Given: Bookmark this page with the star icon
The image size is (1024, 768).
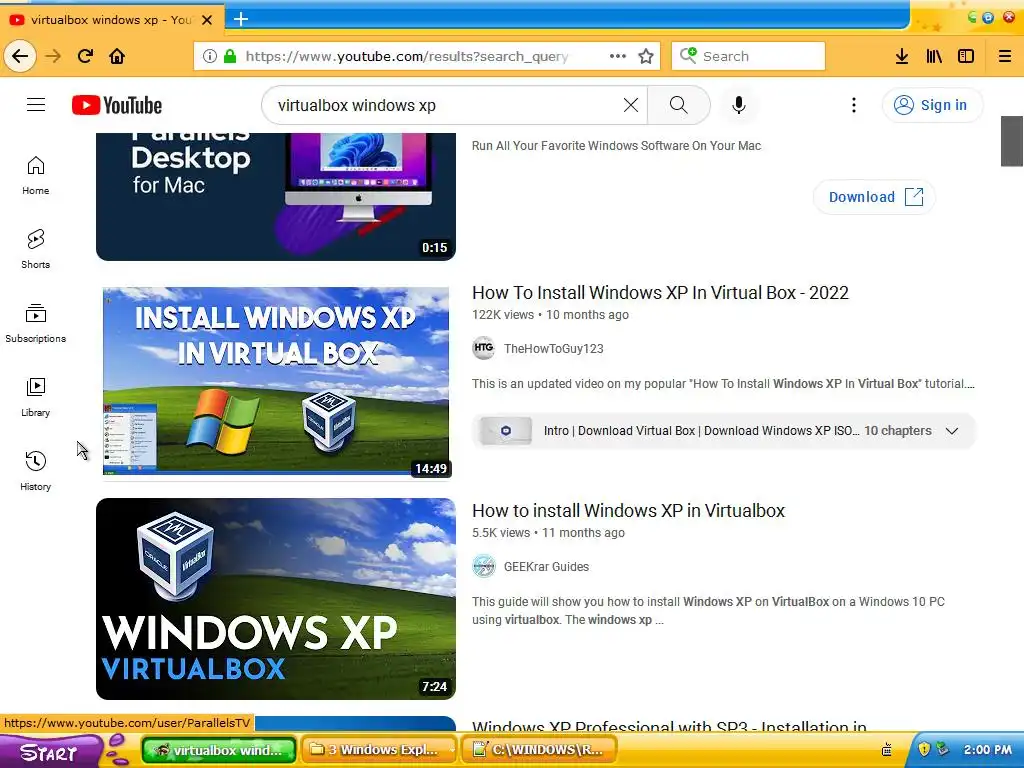Looking at the screenshot, I should [646, 56].
